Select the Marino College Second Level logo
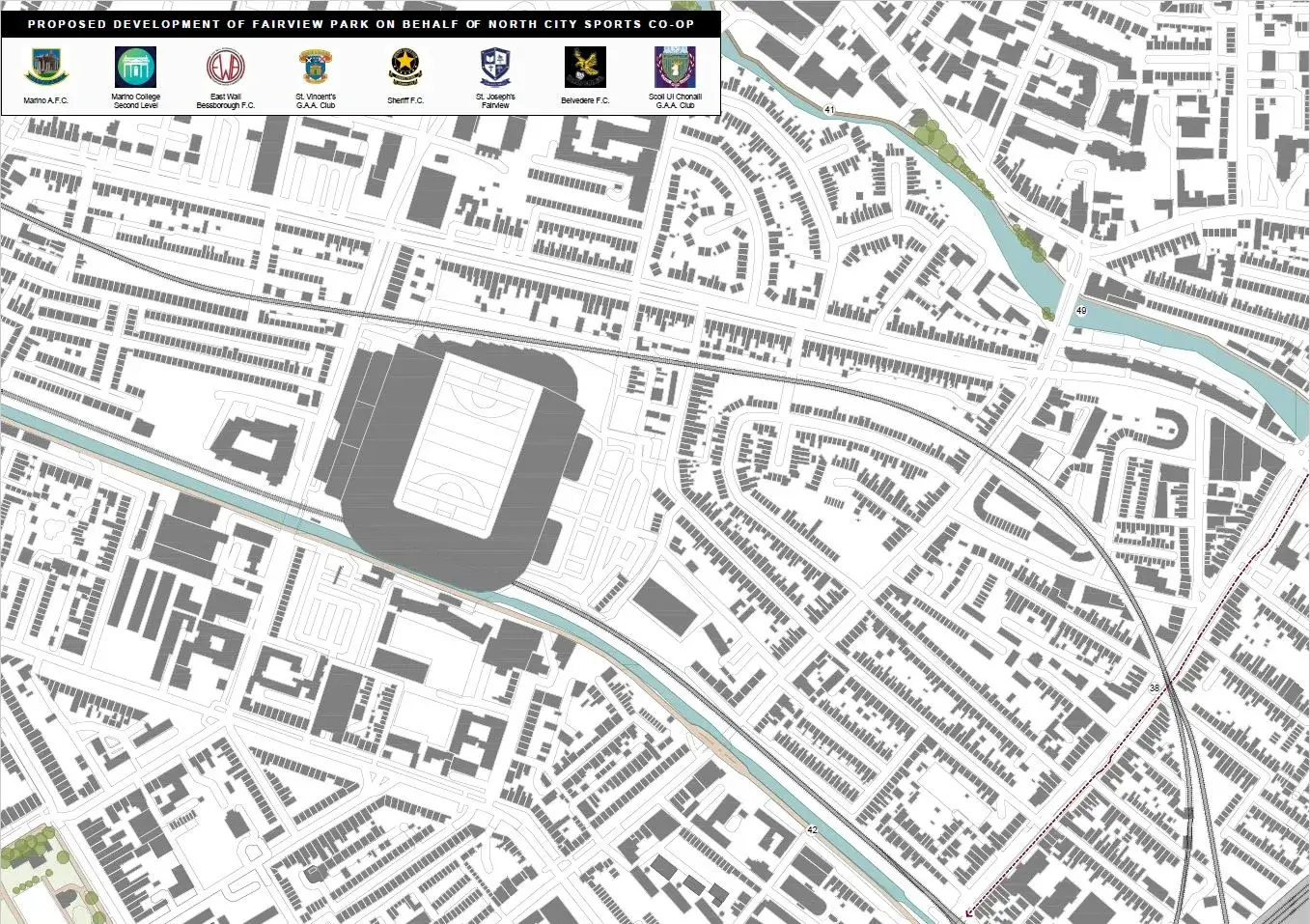This screenshot has width=1310, height=924. tap(136, 67)
